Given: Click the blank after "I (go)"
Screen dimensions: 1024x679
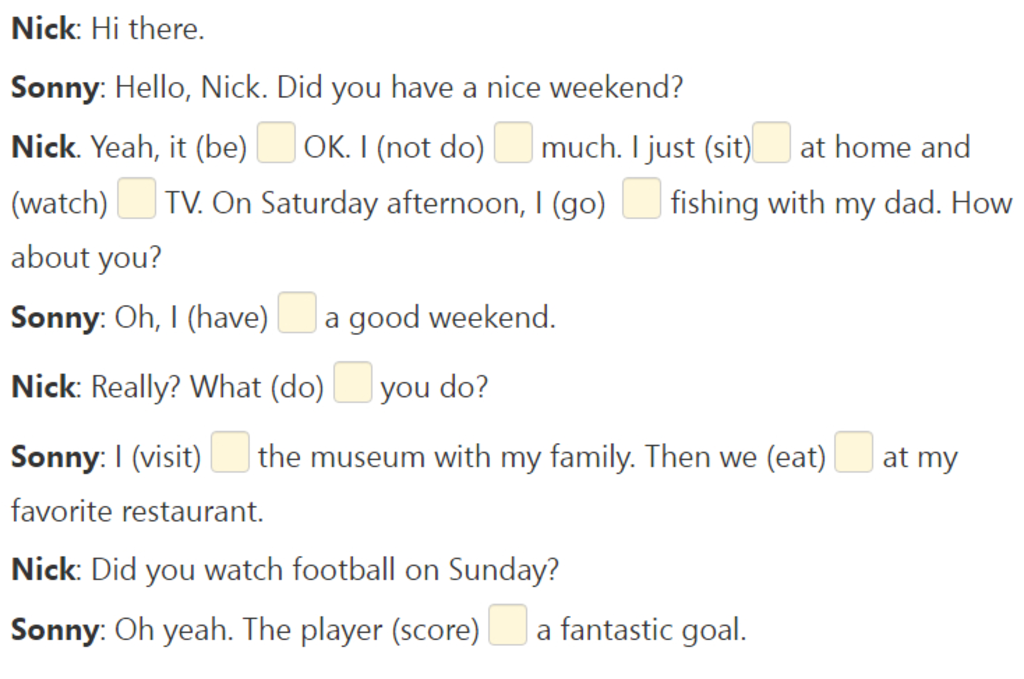Looking at the screenshot, I should pyautogui.click(x=641, y=198).
